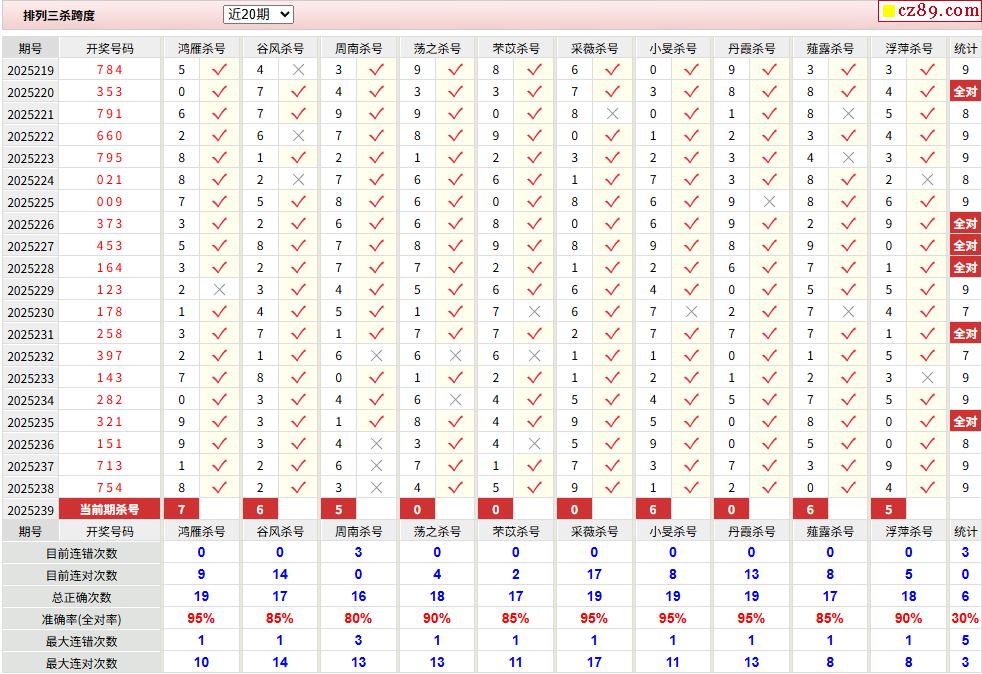Click 鸿雁's 最大连对次数 value 10
This screenshot has height=674, width=982.
(x=201, y=662)
